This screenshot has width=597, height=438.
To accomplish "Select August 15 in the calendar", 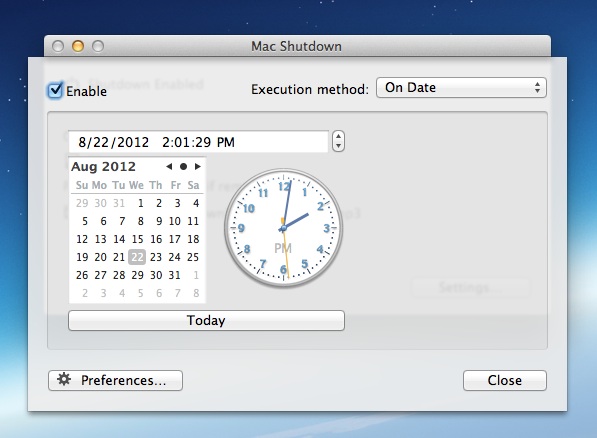I will pyautogui.click(x=137, y=239).
